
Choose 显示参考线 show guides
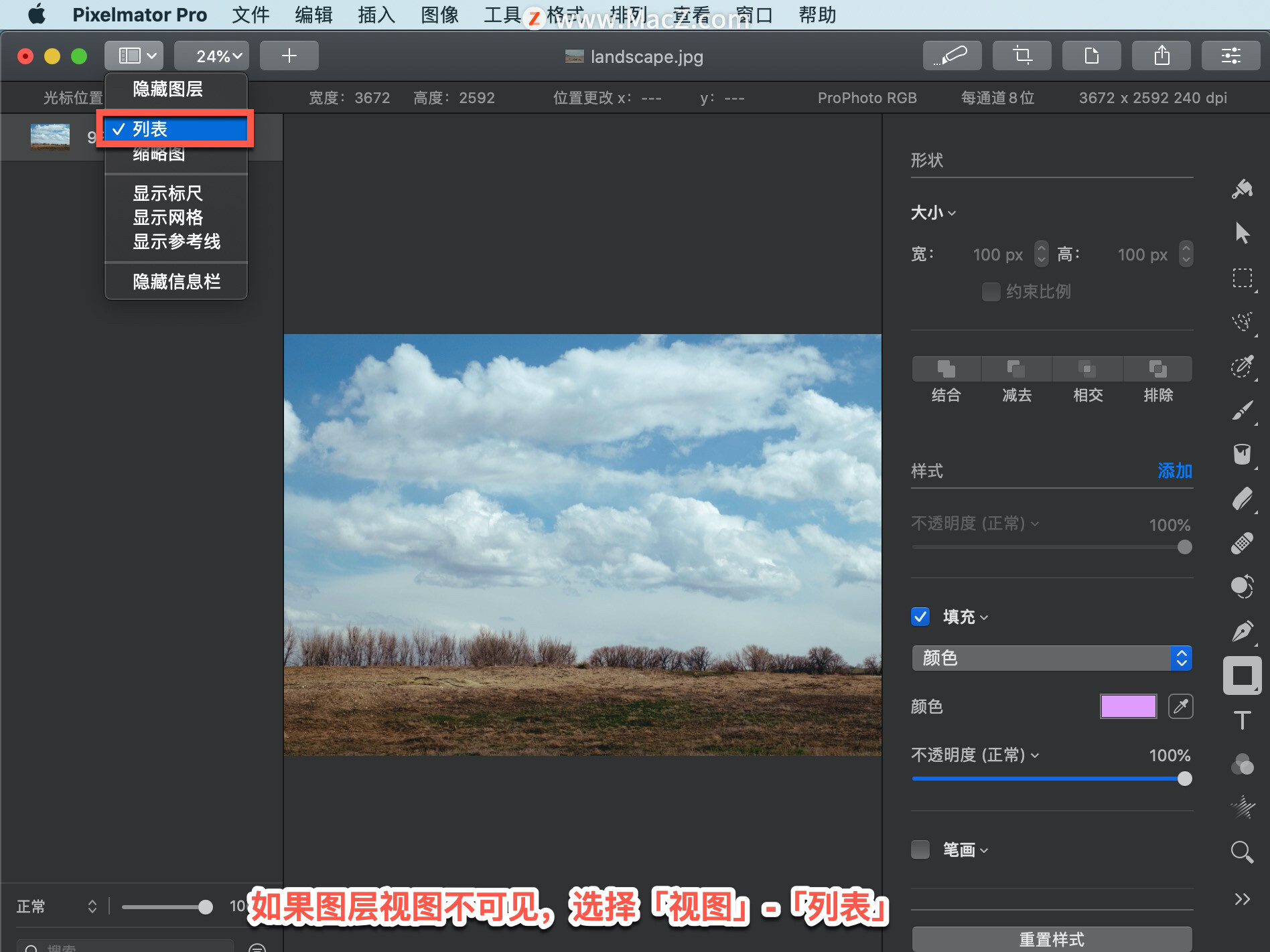(x=176, y=242)
